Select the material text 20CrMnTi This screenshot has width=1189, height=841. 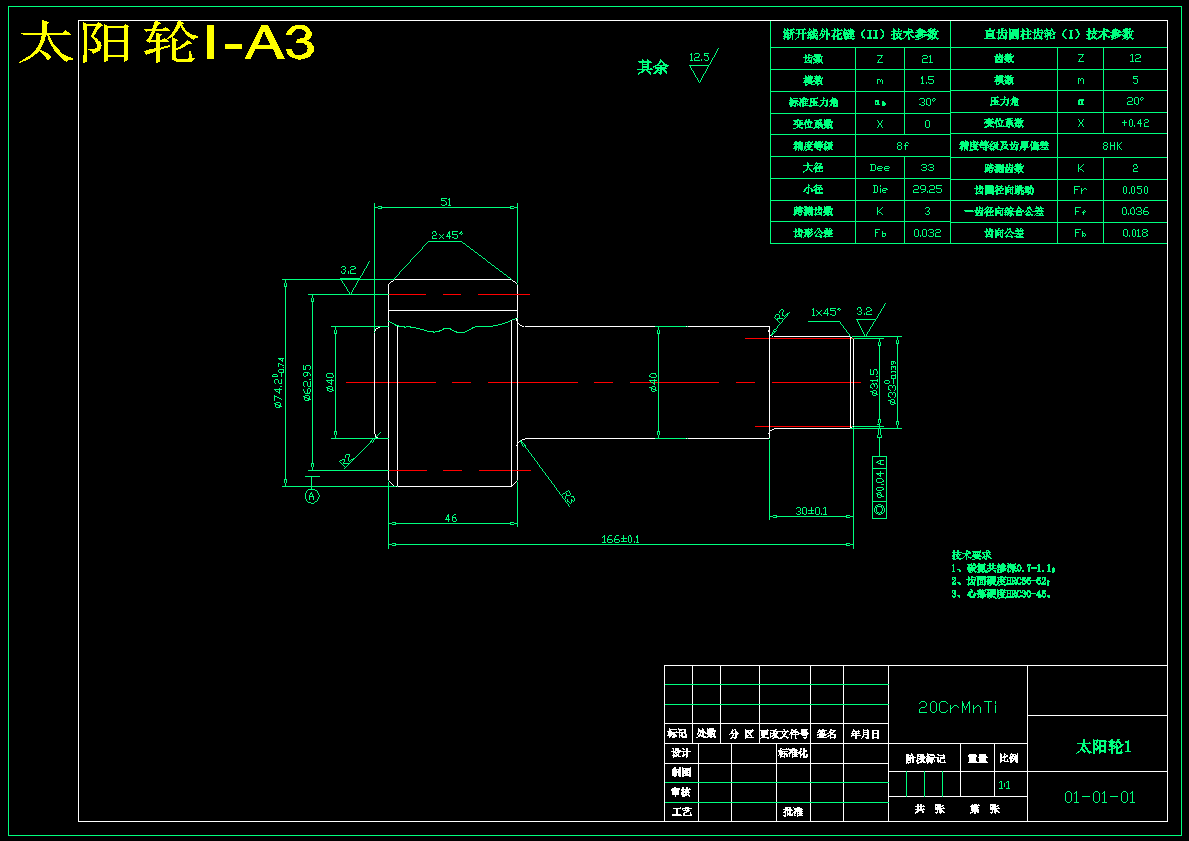point(958,707)
